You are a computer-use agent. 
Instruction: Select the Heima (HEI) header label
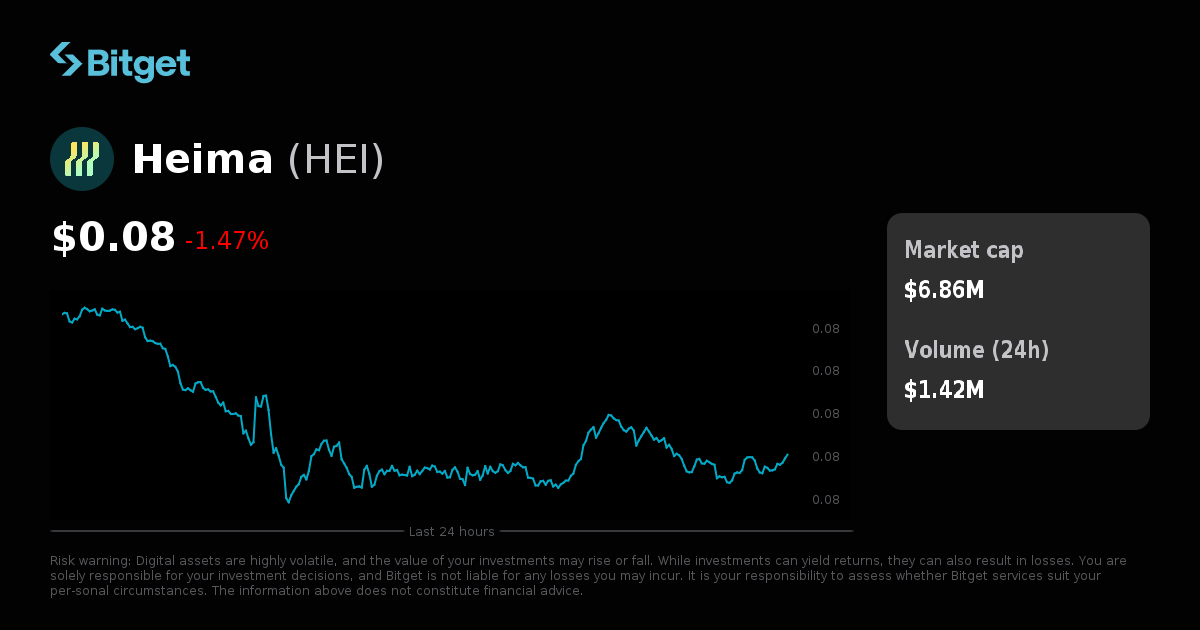click(x=258, y=159)
